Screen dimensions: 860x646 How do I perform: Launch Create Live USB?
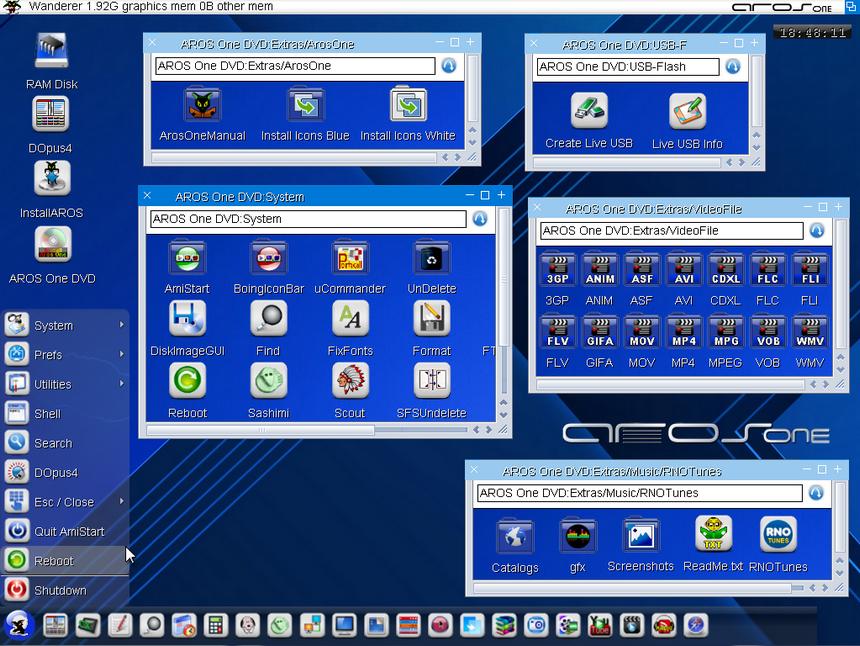589,110
